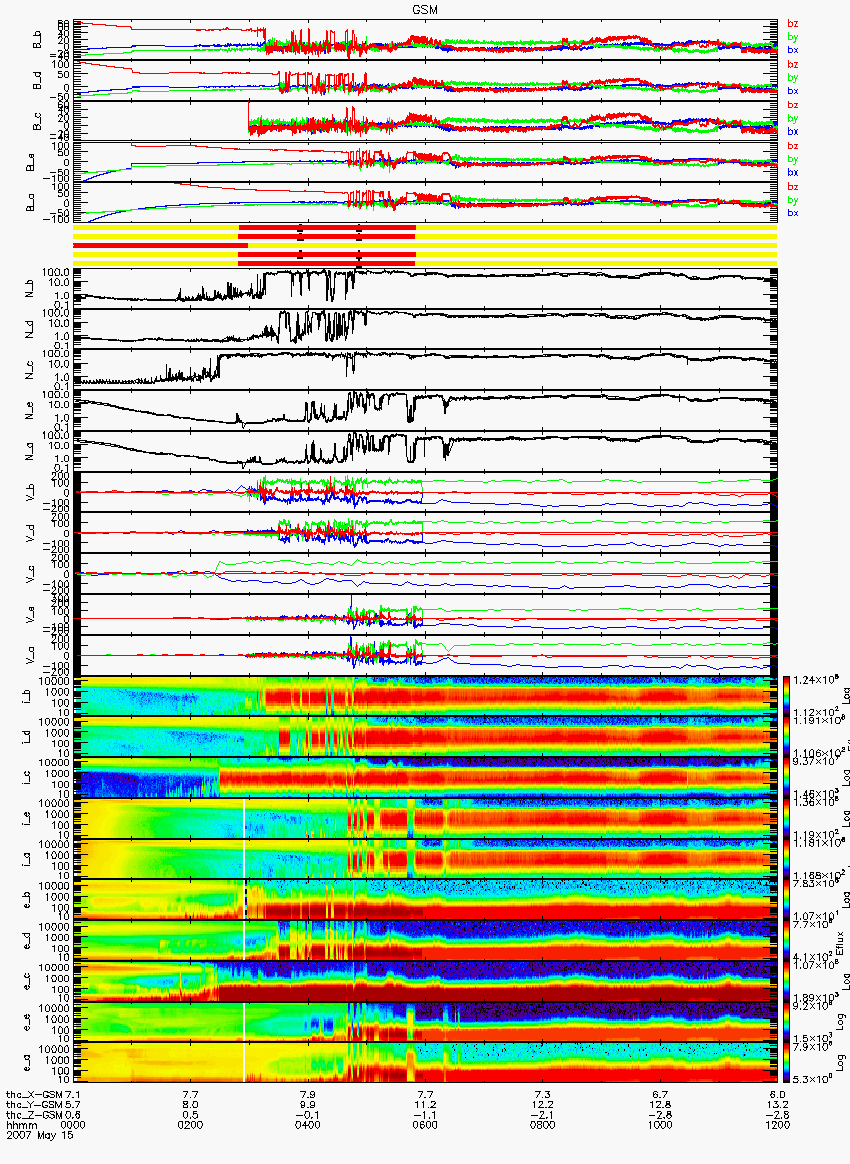This screenshot has width=850, height=1164.
Task: Click the bz legend label of panel B_a
Action: [793, 187]
